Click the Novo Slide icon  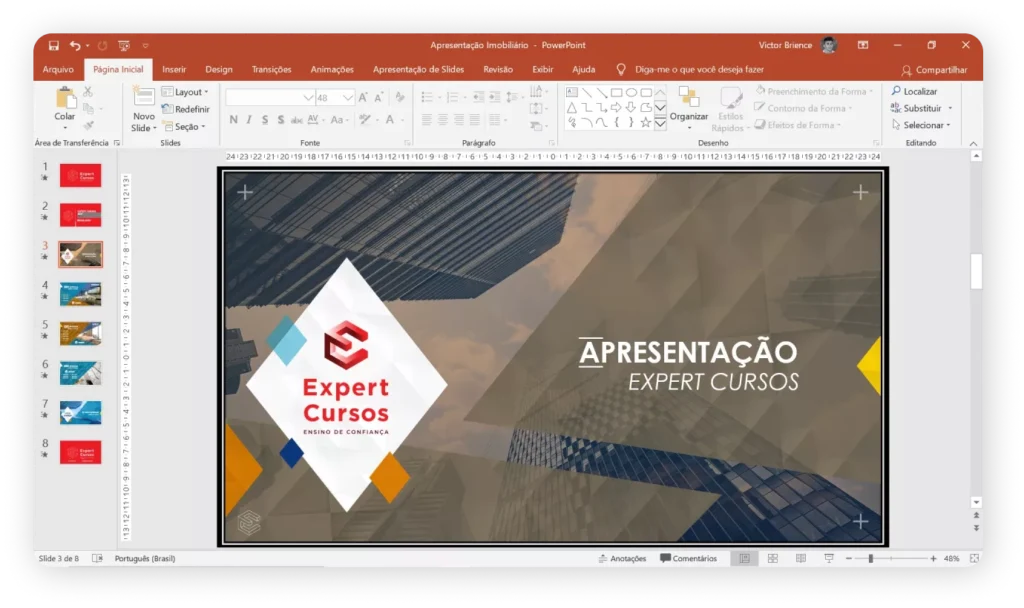coord(144,100)
